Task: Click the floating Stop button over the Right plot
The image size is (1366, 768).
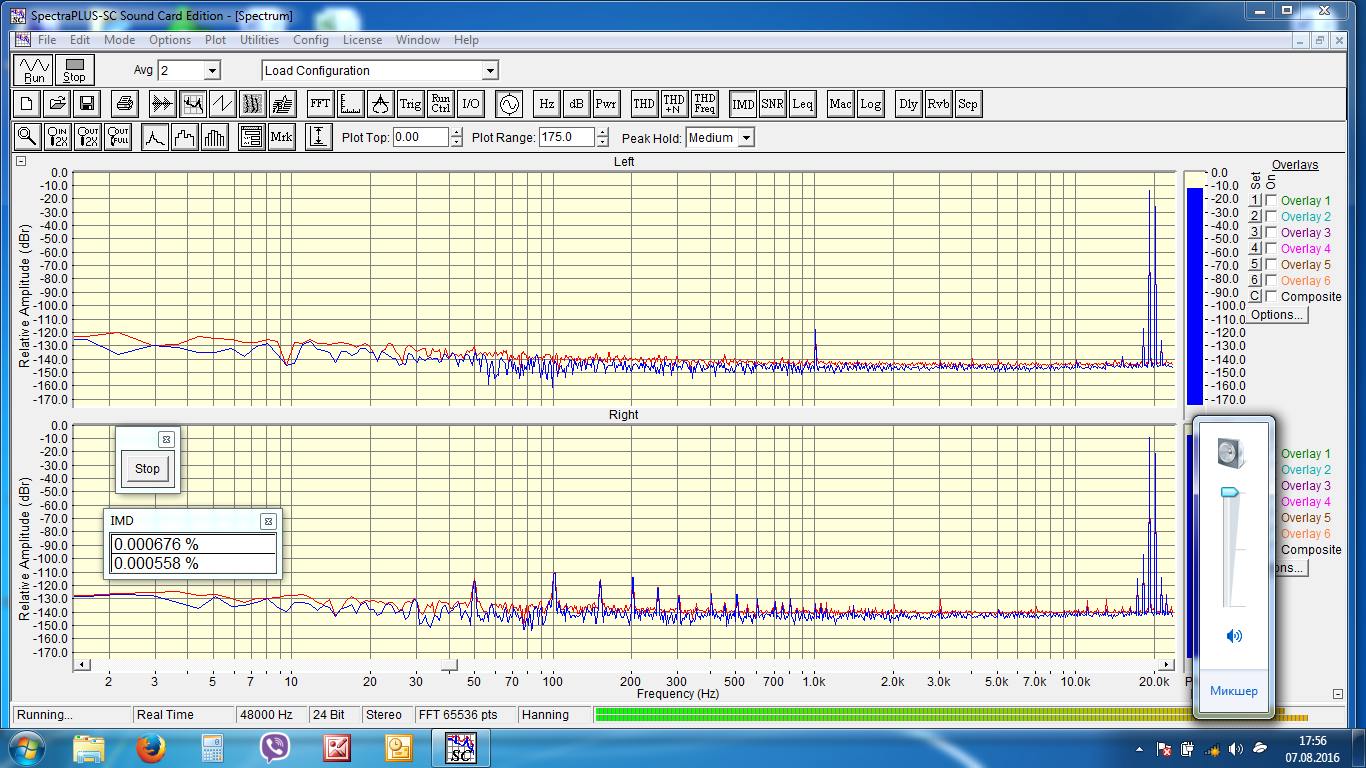Action: coord(147,468)
